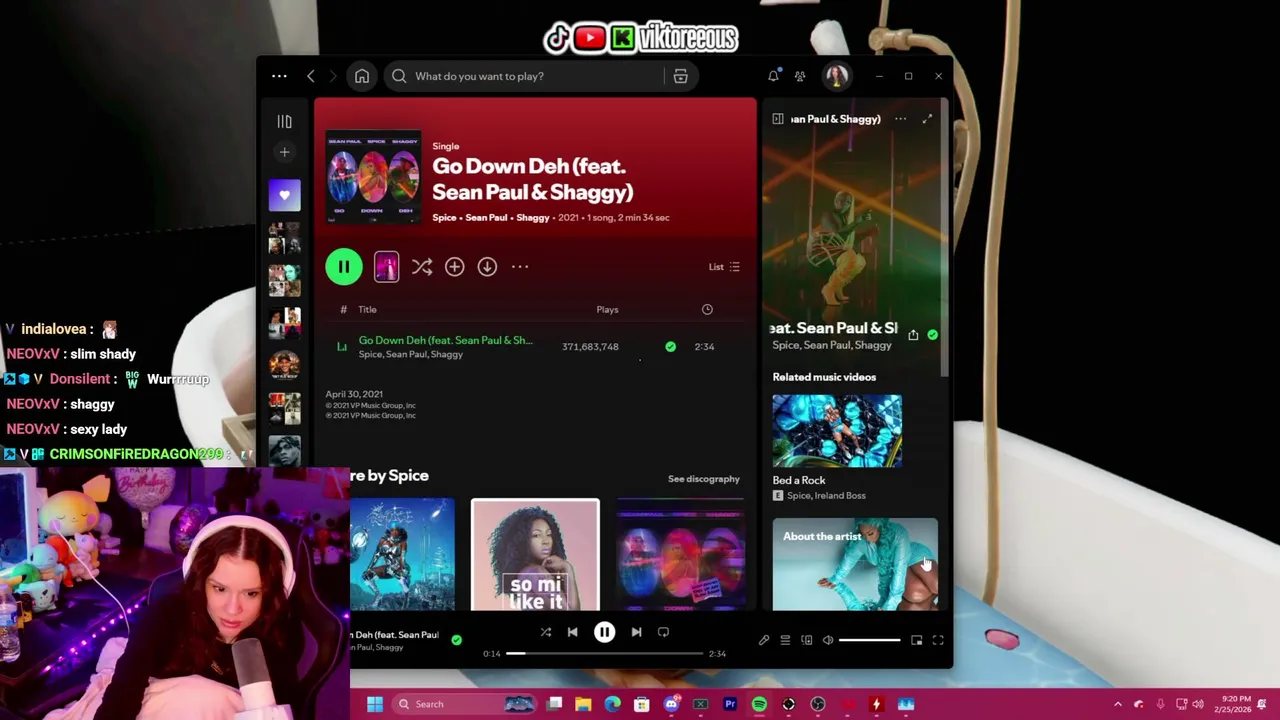This screenshot has width=1280, height=720.
Task: Open Premiere Pro from the taskbar
Action: pos(730,704)
